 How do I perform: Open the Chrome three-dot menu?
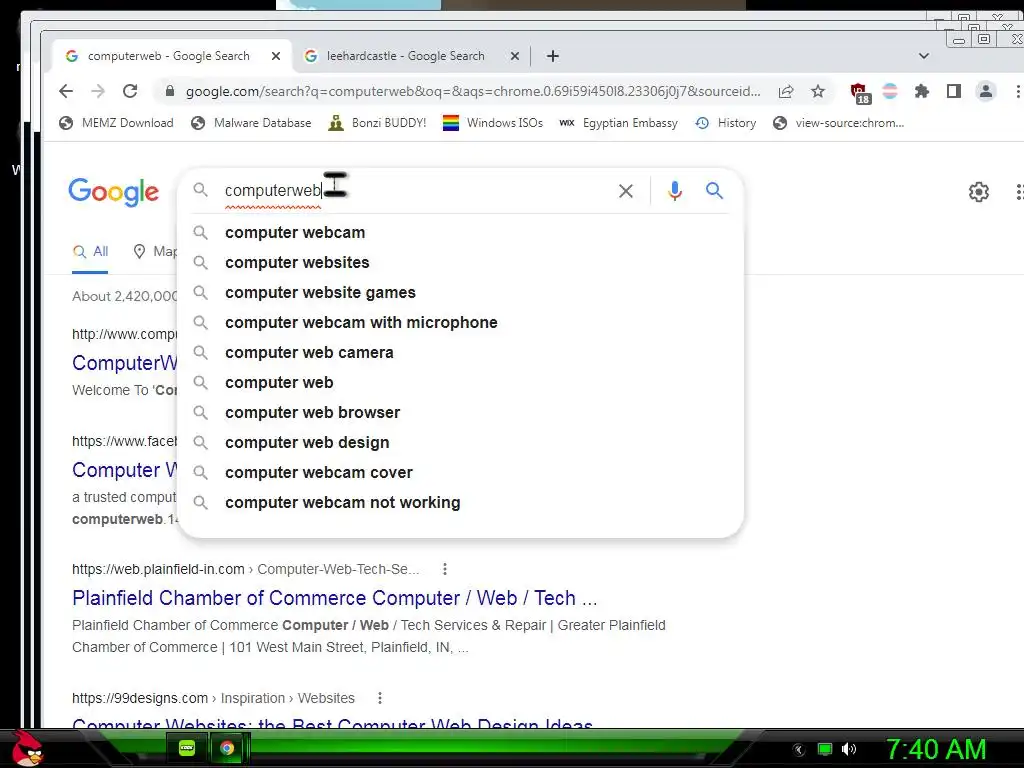click(1017, 91)
